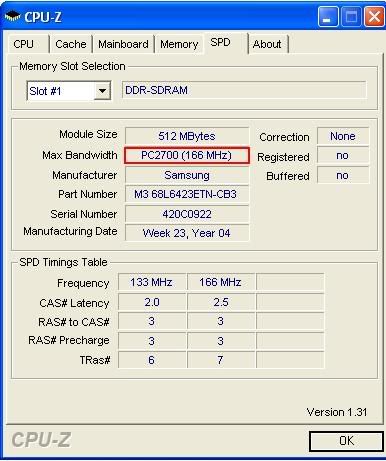Select the Memory tab
386x461 pixels.
pos(179,44)
